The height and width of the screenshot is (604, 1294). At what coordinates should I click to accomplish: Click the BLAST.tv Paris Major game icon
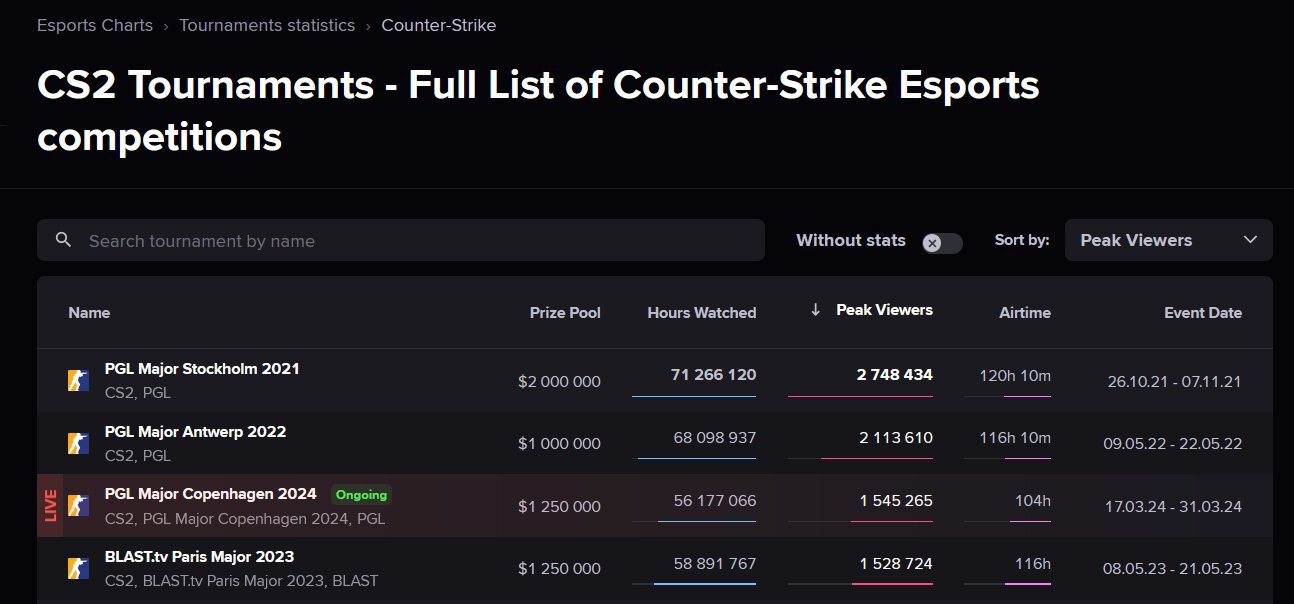[x=78, y=568]
